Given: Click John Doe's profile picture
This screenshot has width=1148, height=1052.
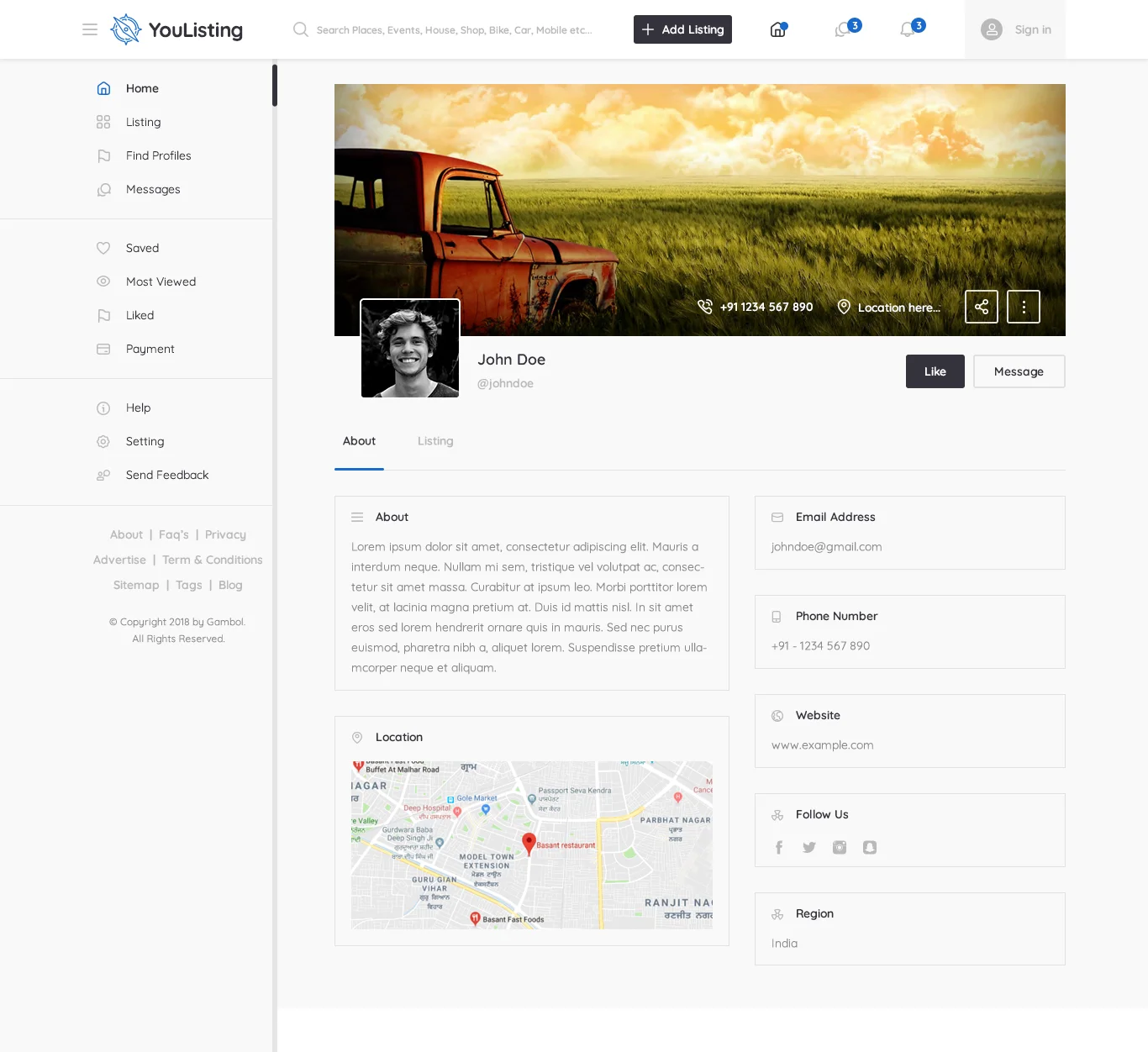Looking at the screenshot, I should pos(410,348).
